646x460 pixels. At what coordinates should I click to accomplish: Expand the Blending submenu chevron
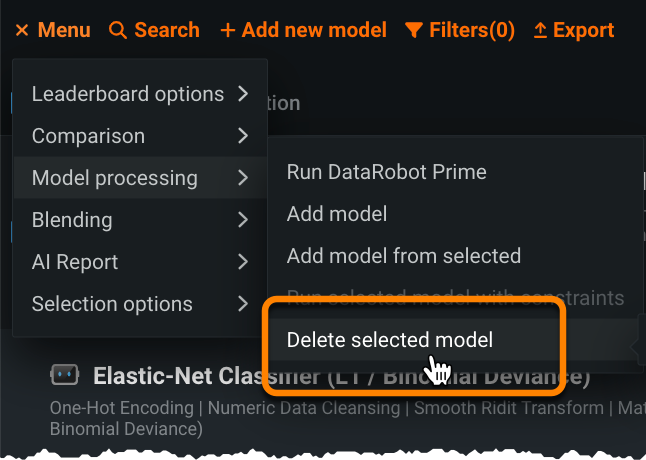click(243, 220)
